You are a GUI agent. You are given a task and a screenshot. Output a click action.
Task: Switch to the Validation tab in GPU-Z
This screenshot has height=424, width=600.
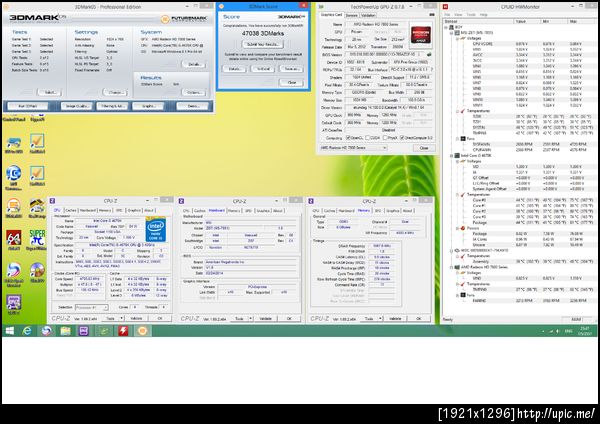click(368, 15)
